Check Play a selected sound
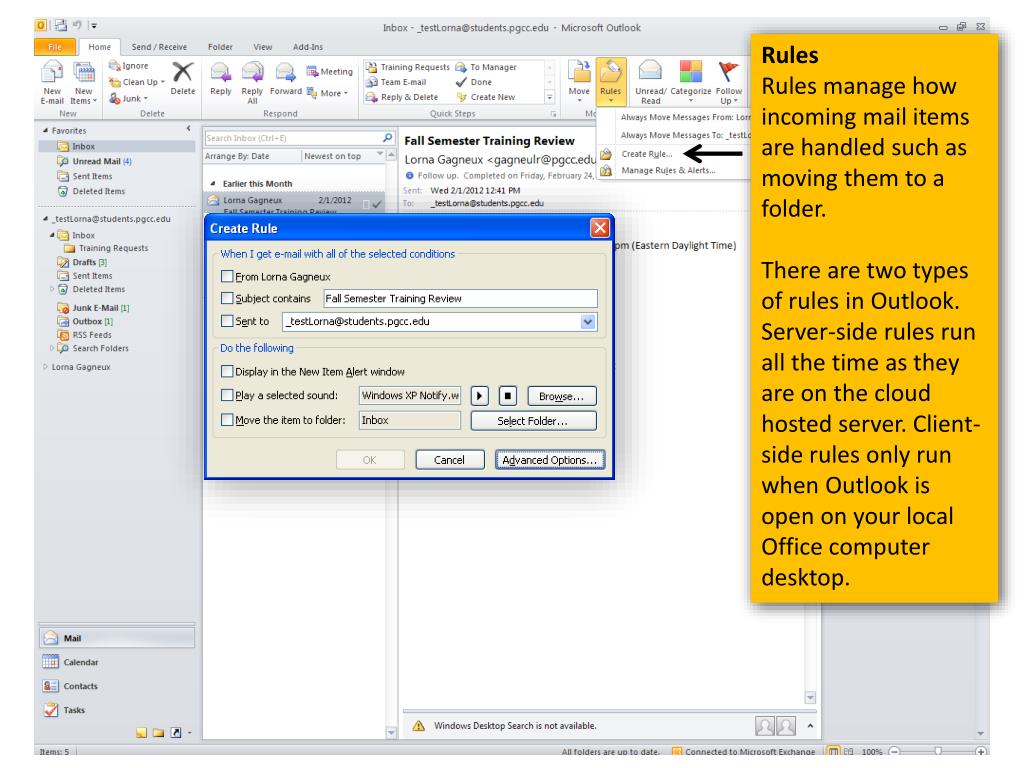This screenshot has height=768, width=1024. pyautogui.click(x=227, y=394)
